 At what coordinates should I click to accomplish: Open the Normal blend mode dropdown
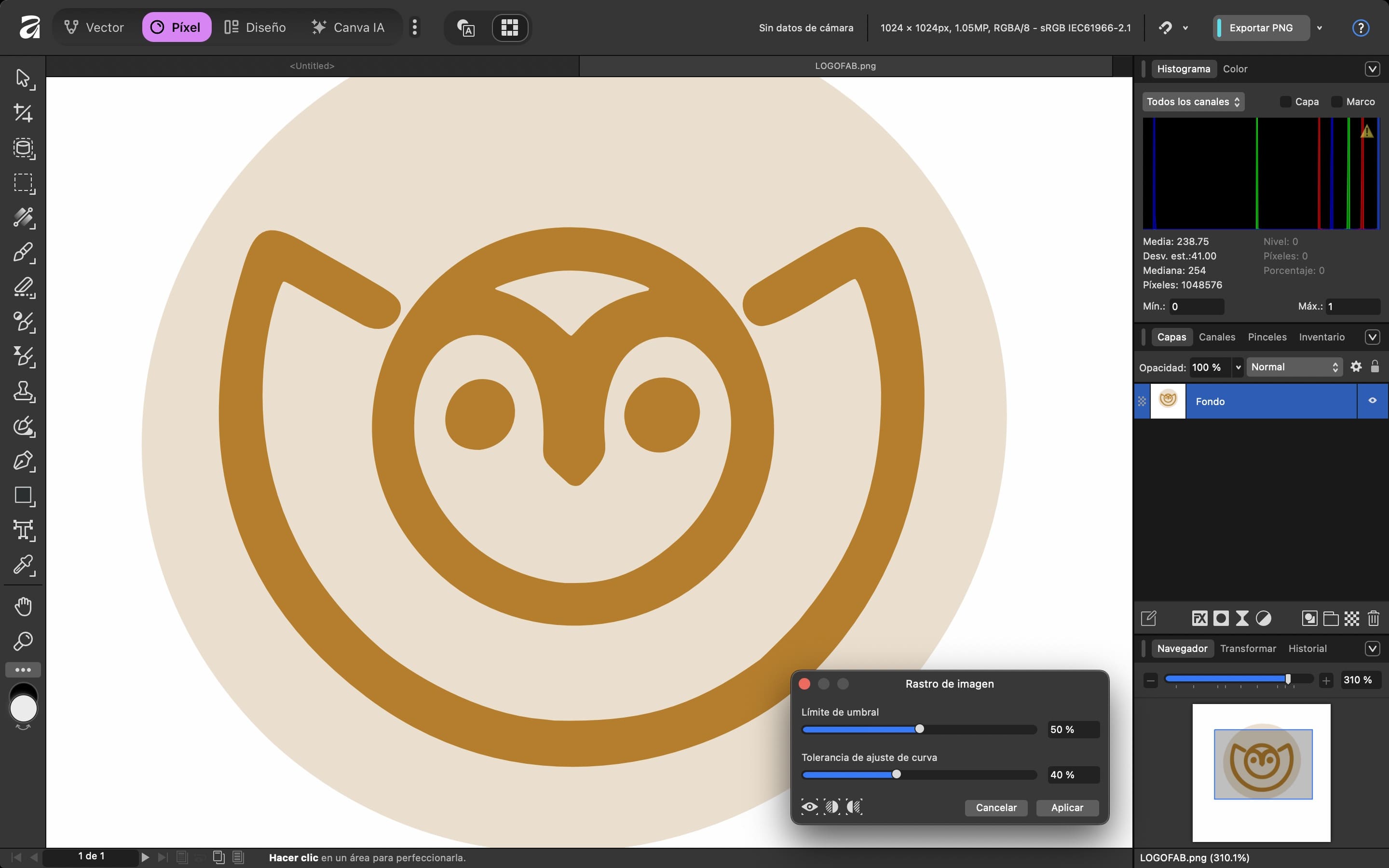pos(1294,367)
